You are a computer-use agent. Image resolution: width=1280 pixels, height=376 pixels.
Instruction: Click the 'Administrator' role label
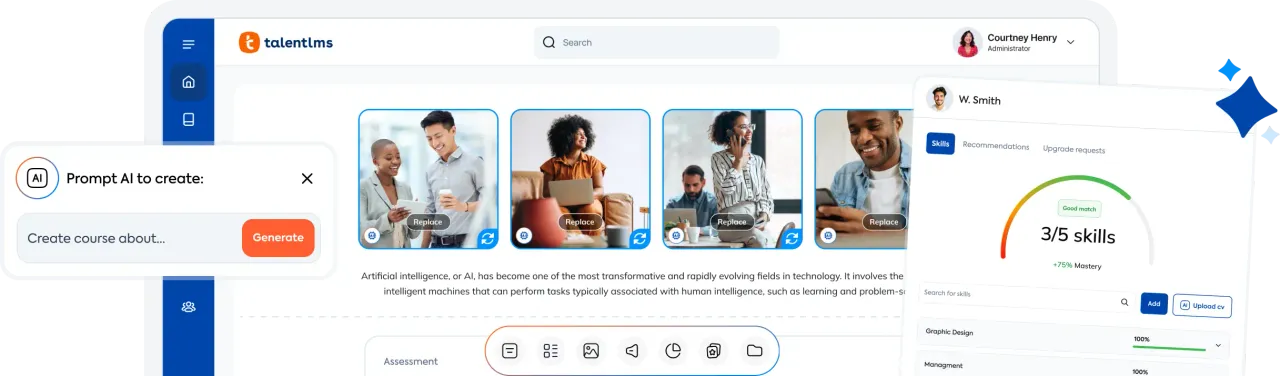[x=1009, y=49]
